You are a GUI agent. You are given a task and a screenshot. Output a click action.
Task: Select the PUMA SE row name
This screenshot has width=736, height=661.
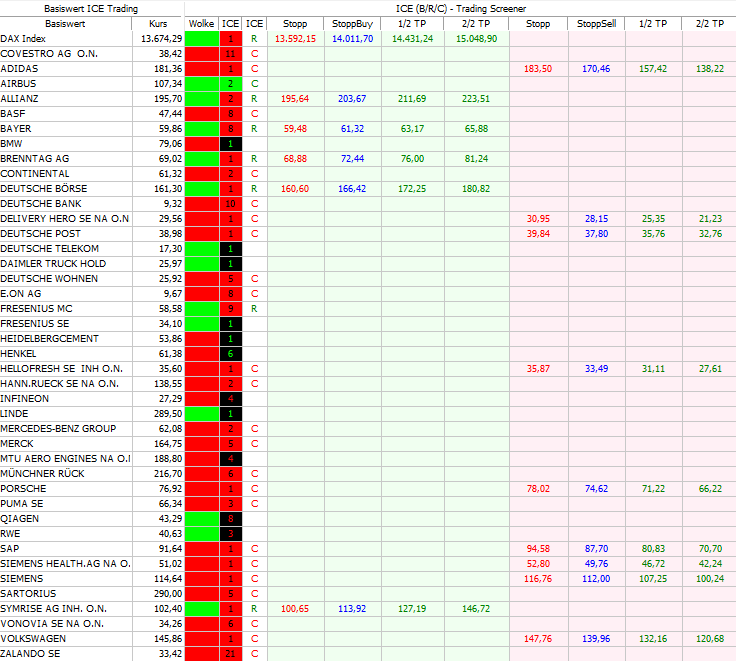pos(22,504)
